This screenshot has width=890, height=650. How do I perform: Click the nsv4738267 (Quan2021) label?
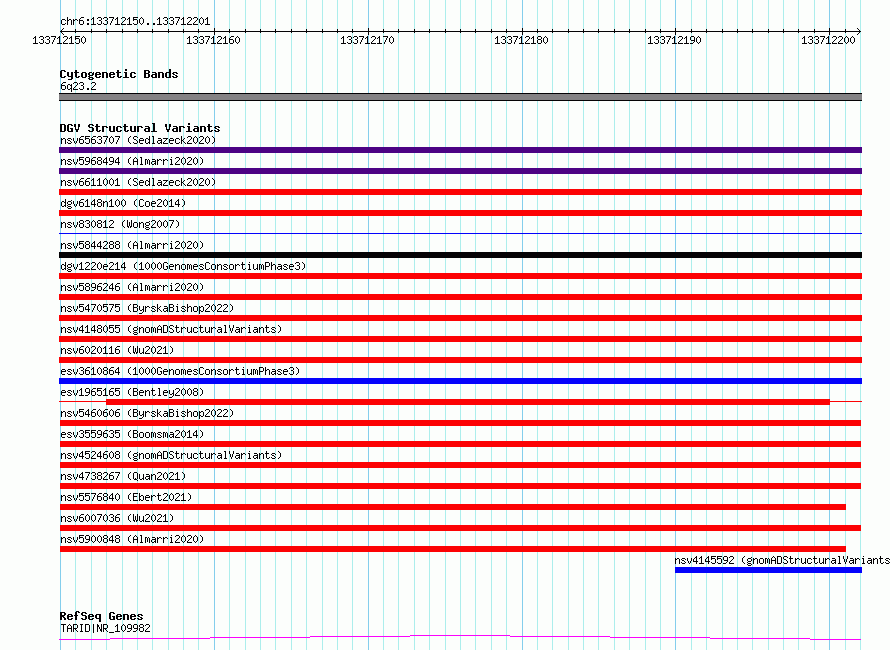pos(123,476)
